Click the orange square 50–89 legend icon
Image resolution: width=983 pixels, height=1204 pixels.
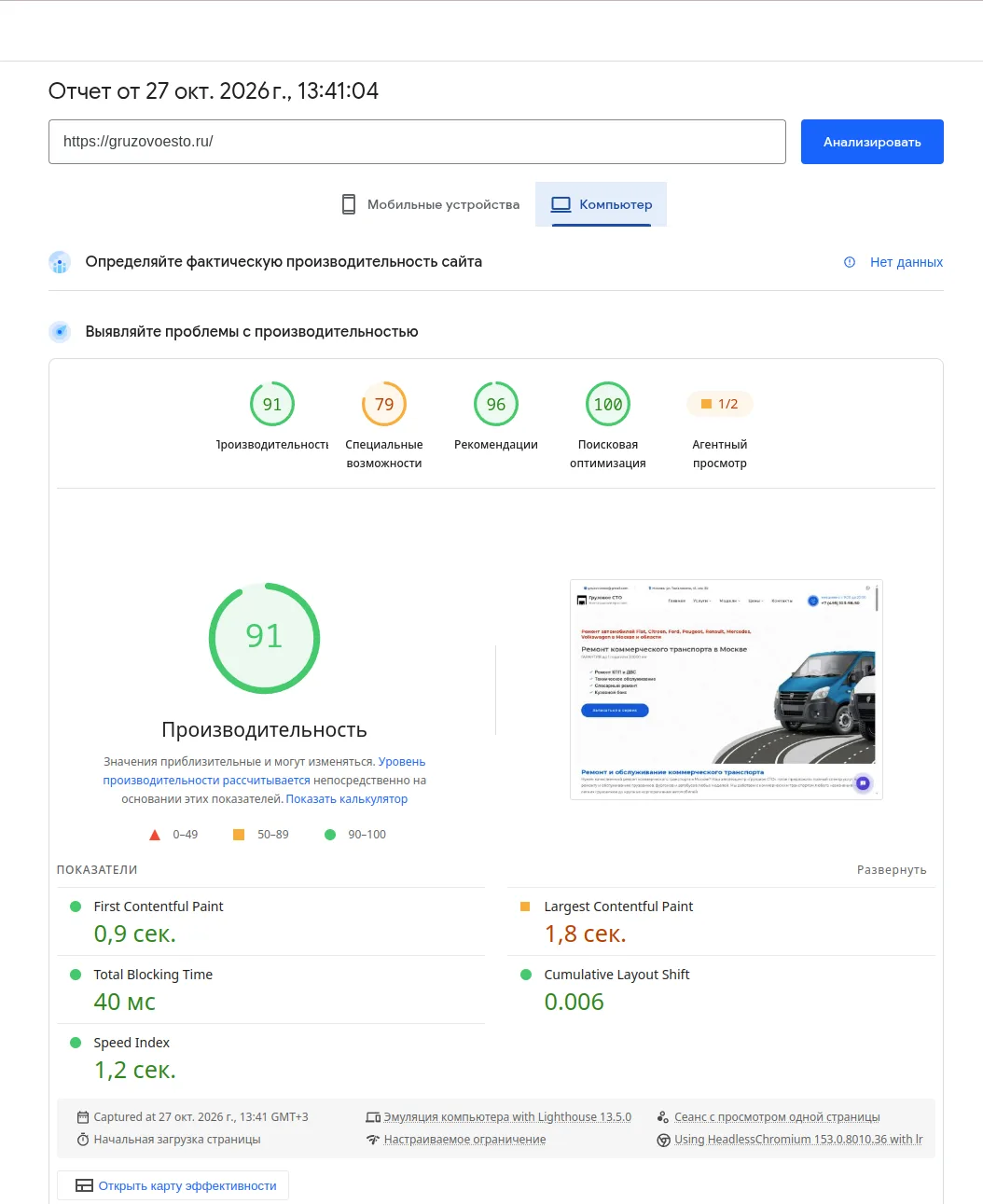(239, 835)
